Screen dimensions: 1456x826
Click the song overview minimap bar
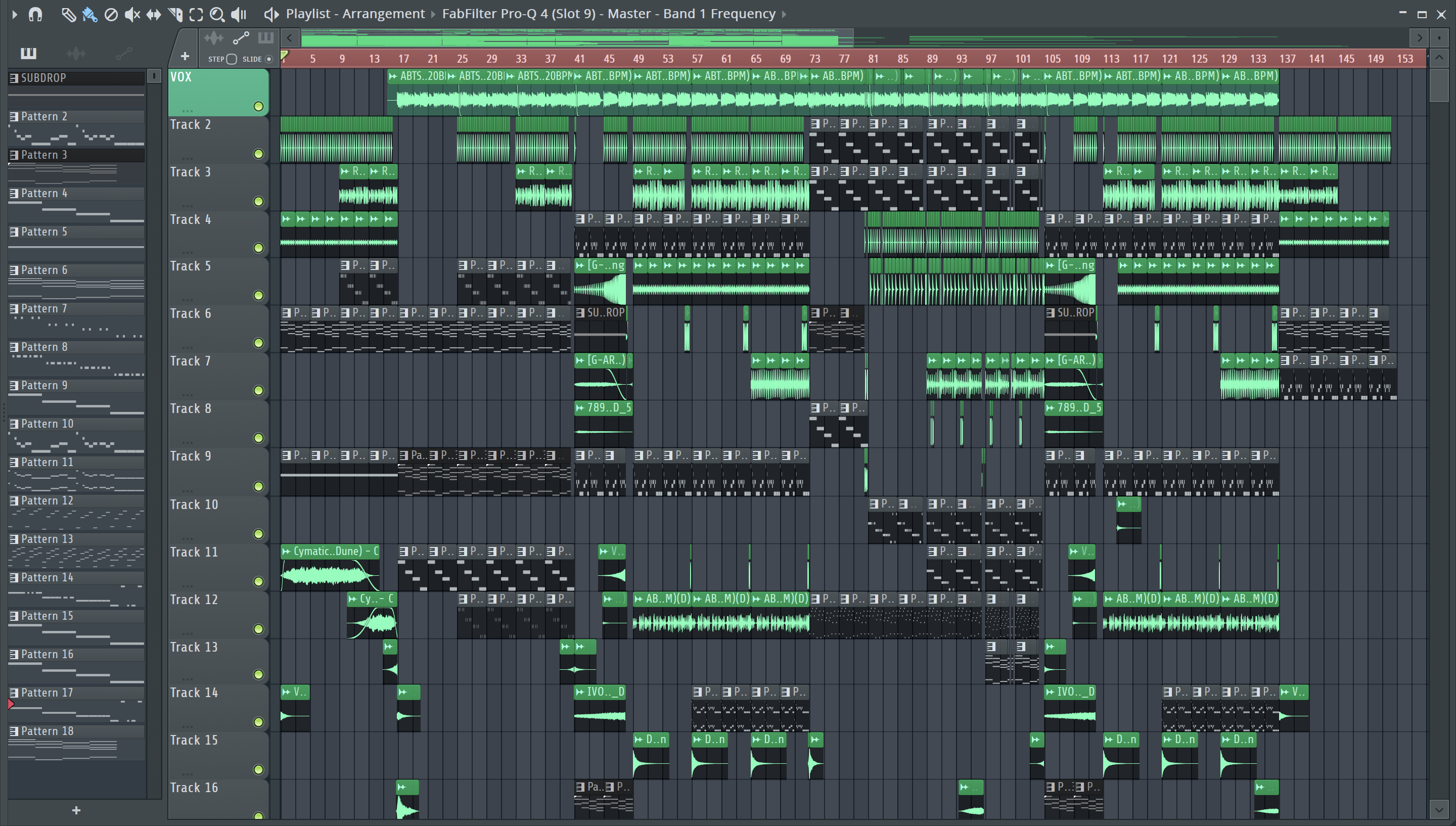pyautogui.click(x=854, y=38)
